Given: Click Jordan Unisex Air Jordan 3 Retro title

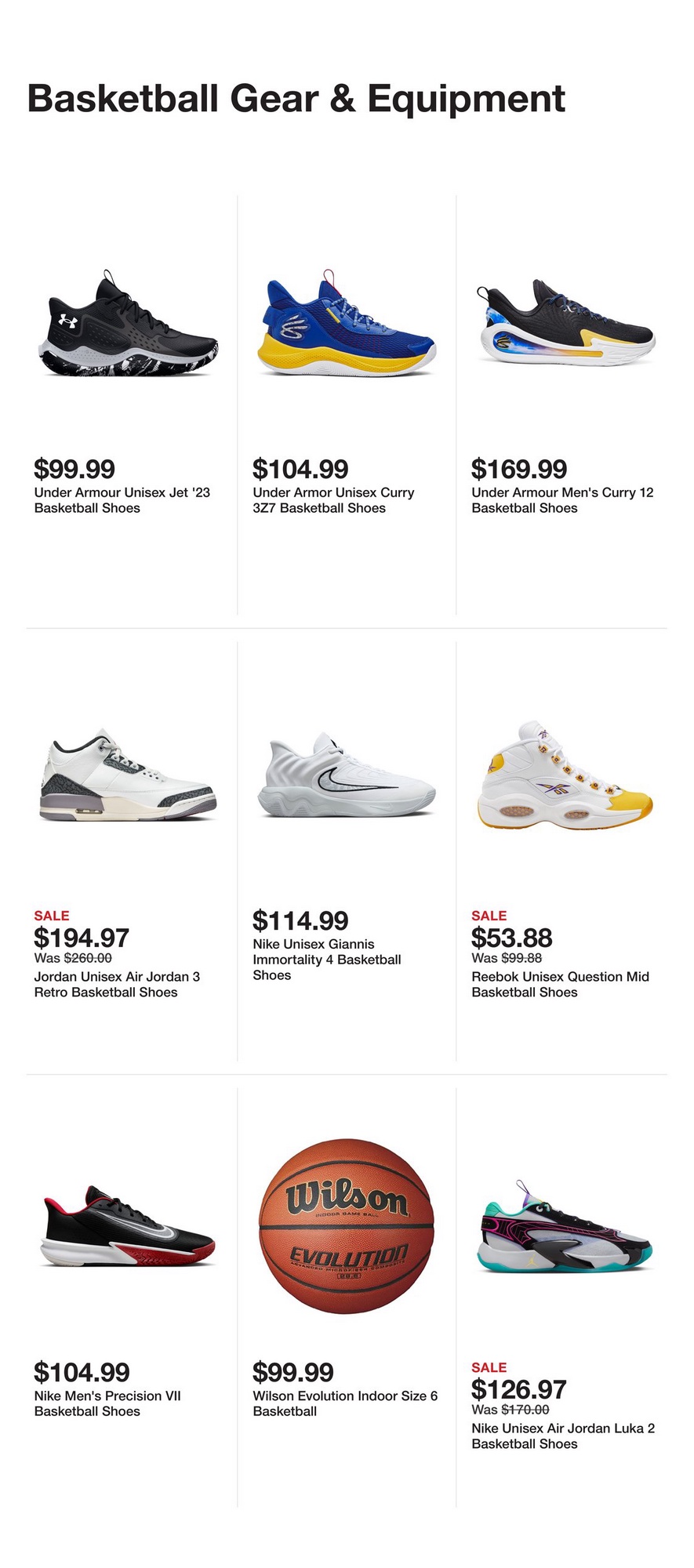Looking at the screenshot, I should tap(117, 984).
